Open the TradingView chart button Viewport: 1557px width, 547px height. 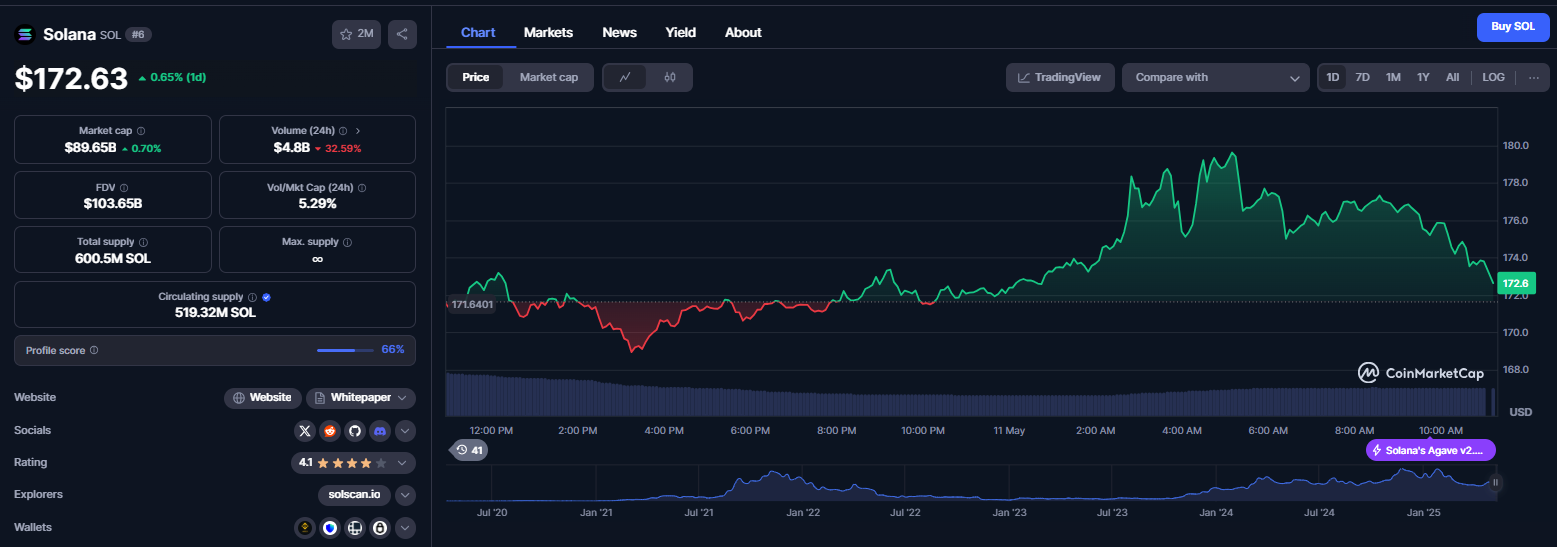tap(1060, 77)
